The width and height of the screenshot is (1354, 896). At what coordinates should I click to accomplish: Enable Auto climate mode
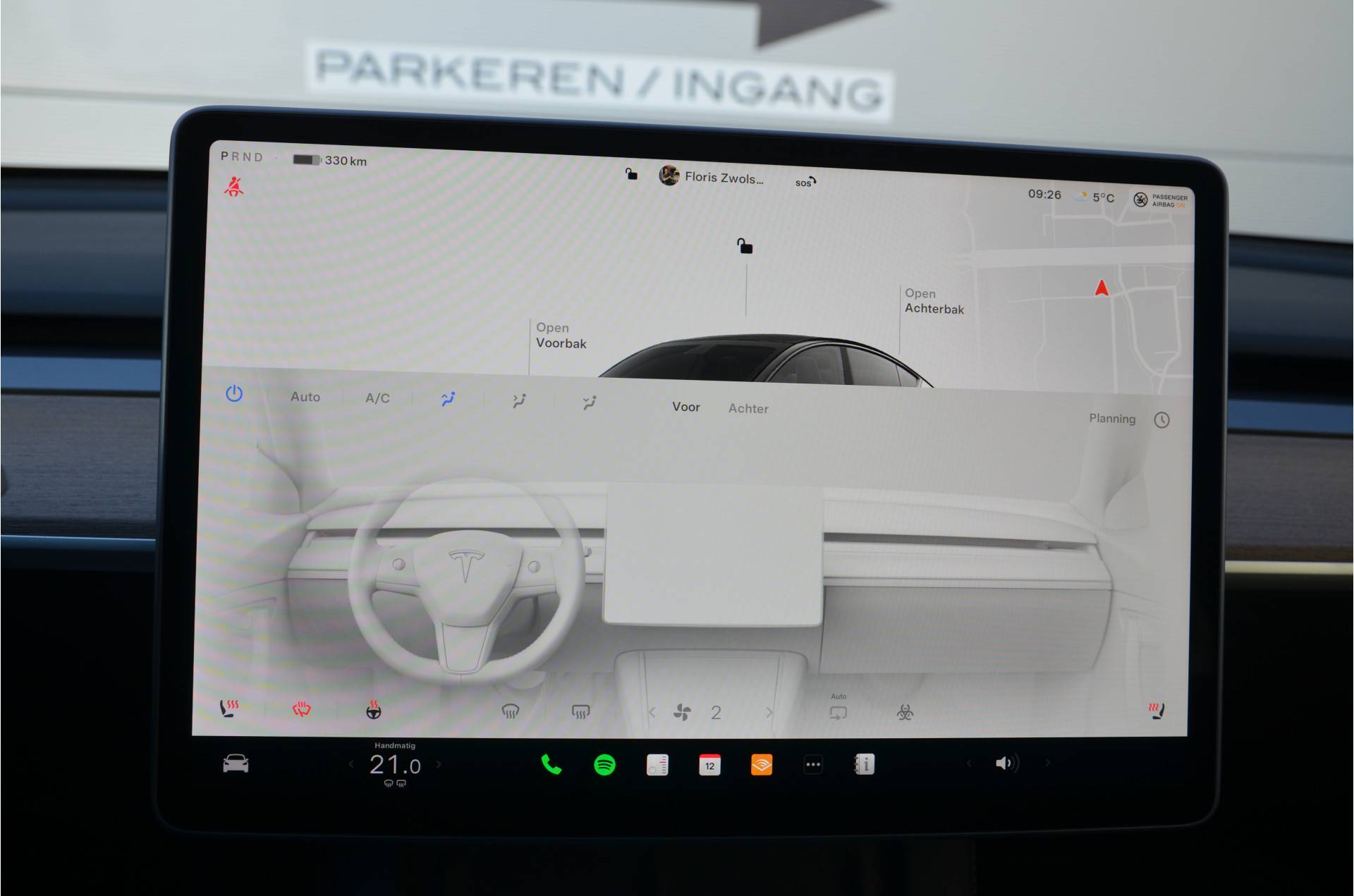pyautogui.click(x=305, y=397)
